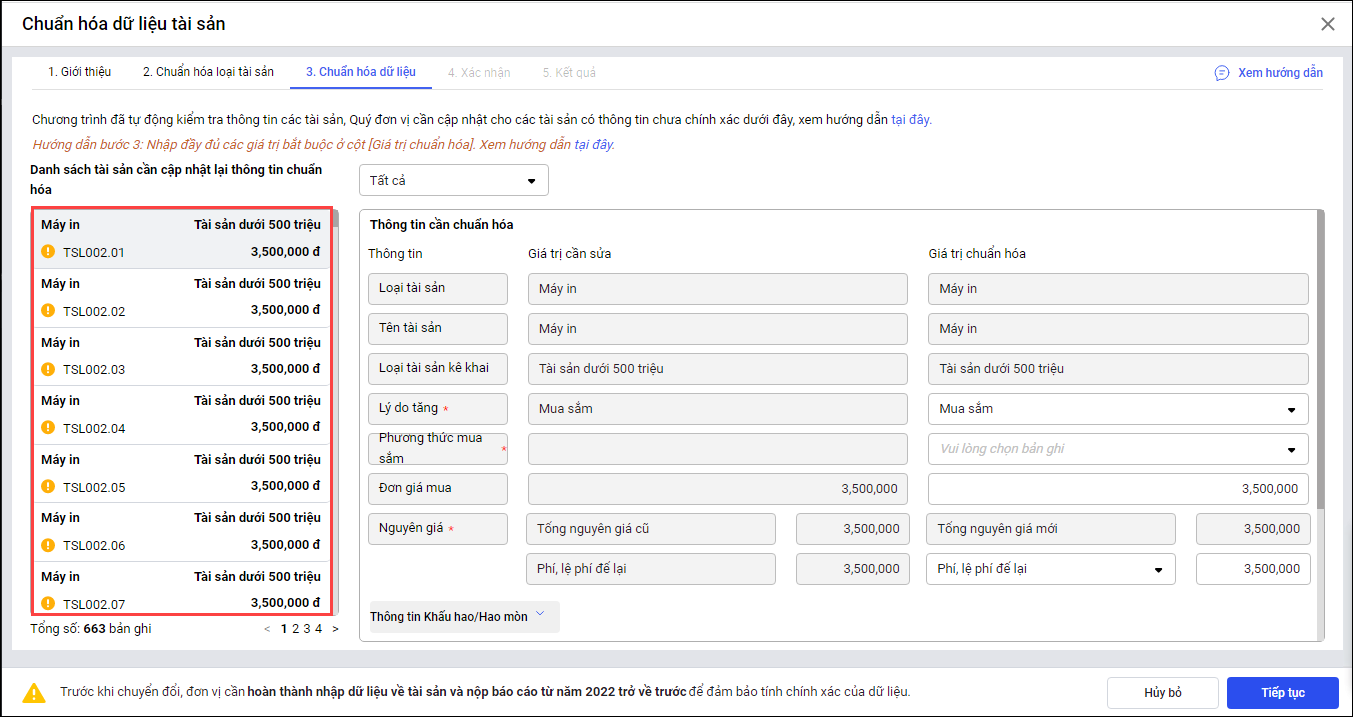Switch to 1. Giới thiệu tab
Viewport: 1353px width, 717px height.
[x=80, y=72]
